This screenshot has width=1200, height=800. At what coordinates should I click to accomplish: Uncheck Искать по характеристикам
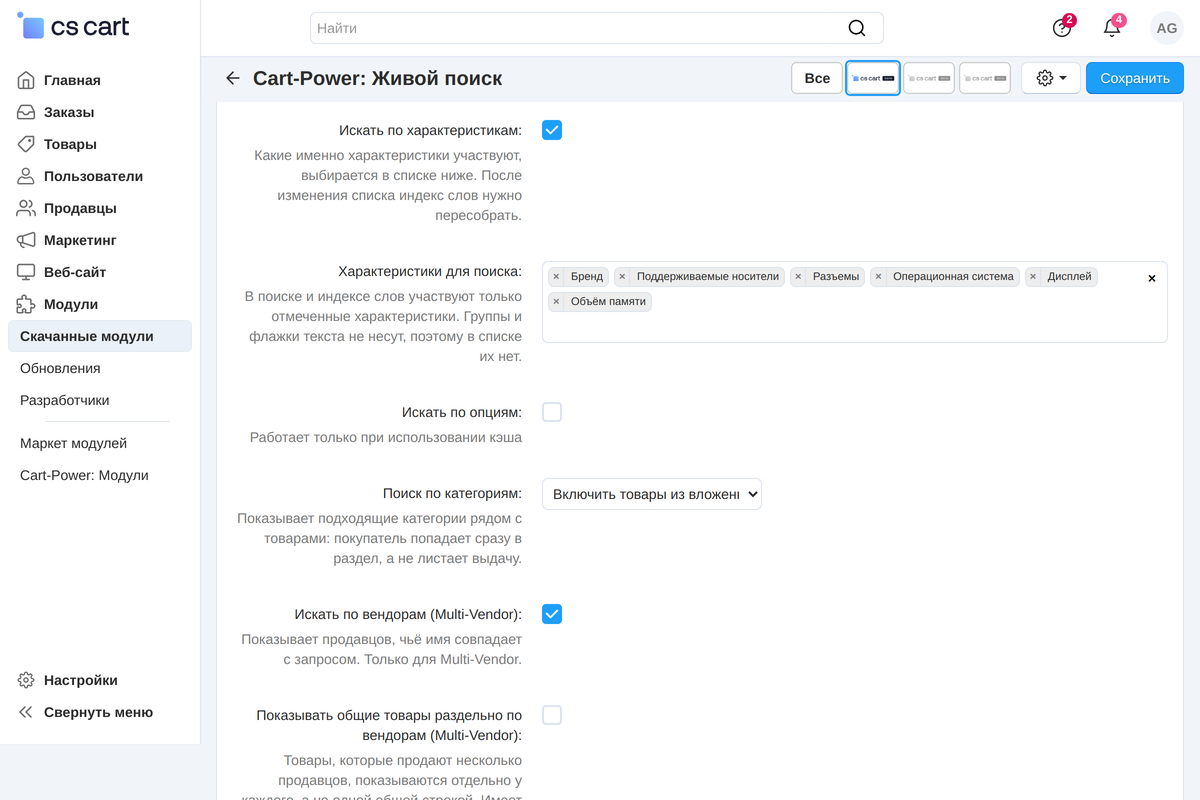point(552,130)
